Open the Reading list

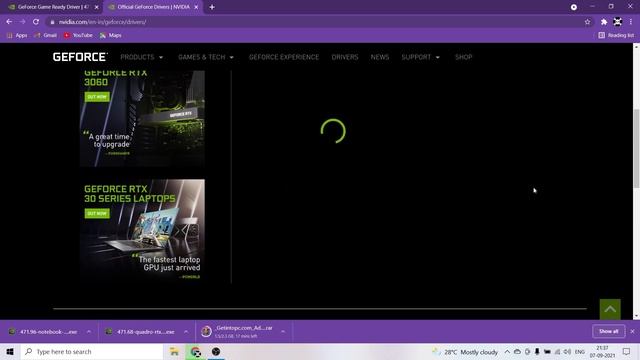click(x=616, y=36)
